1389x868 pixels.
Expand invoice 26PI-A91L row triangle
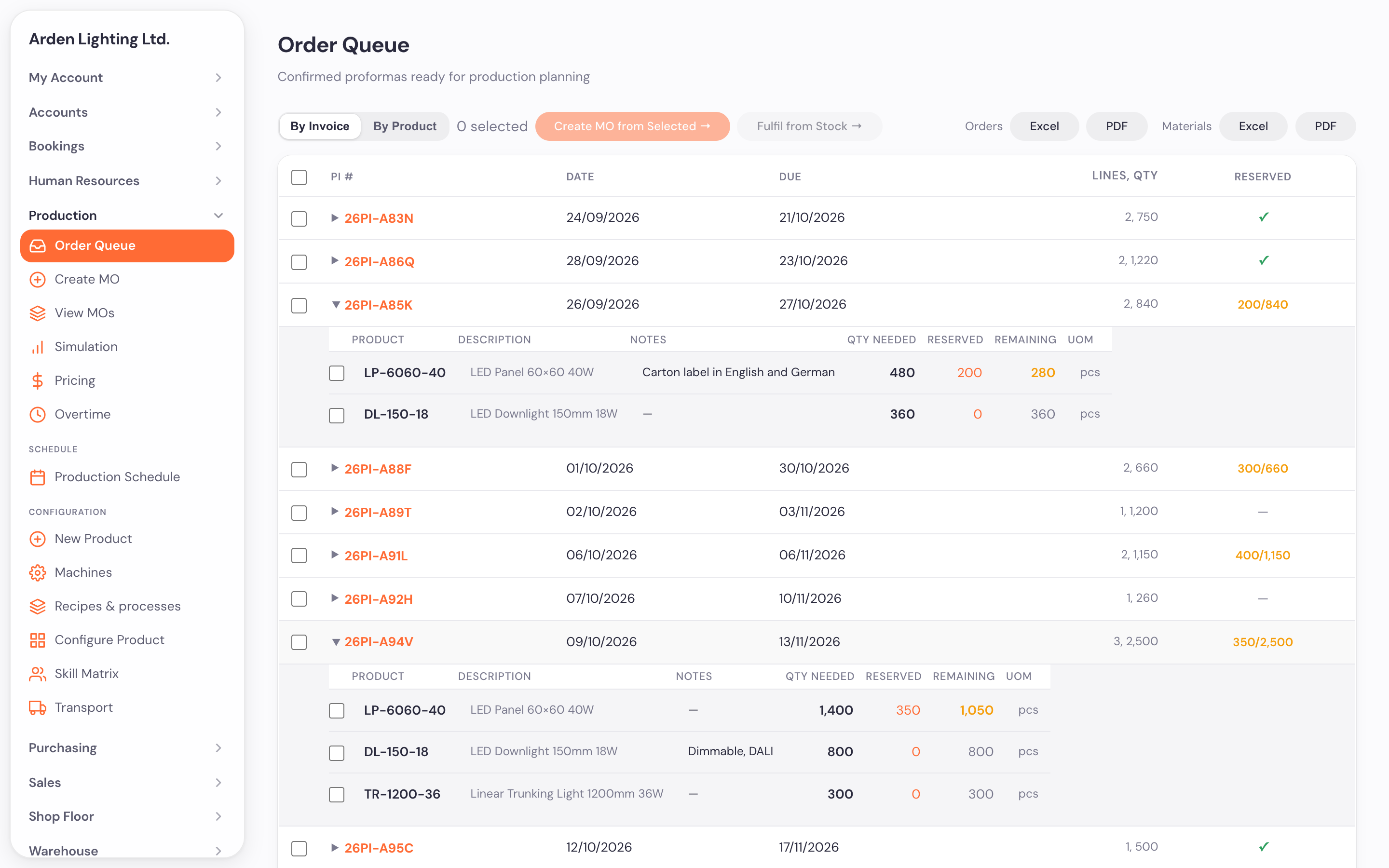click(335, 555)
